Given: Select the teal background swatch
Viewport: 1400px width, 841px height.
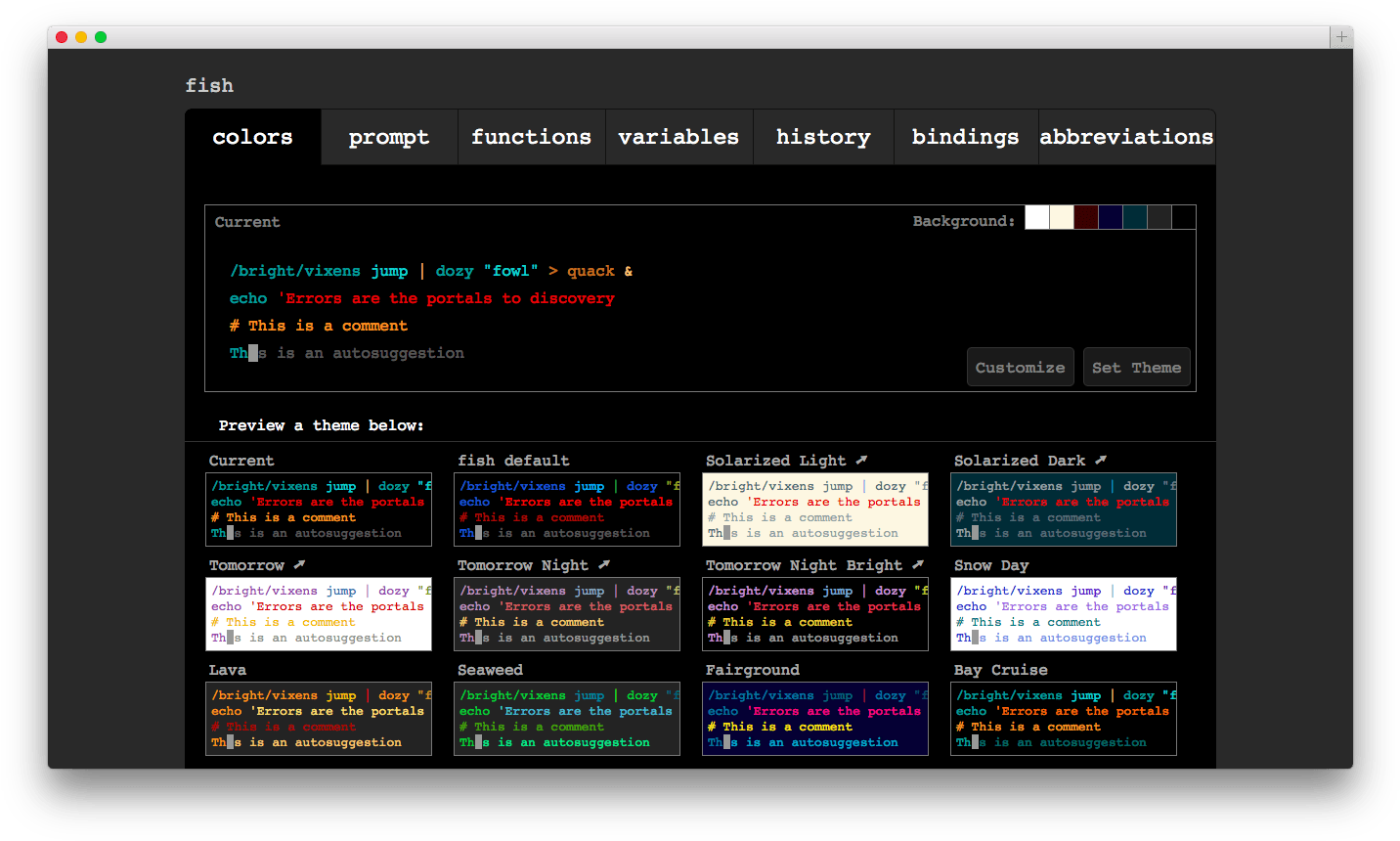Looking at the screenshot, I should click(x=1134, y=217).
